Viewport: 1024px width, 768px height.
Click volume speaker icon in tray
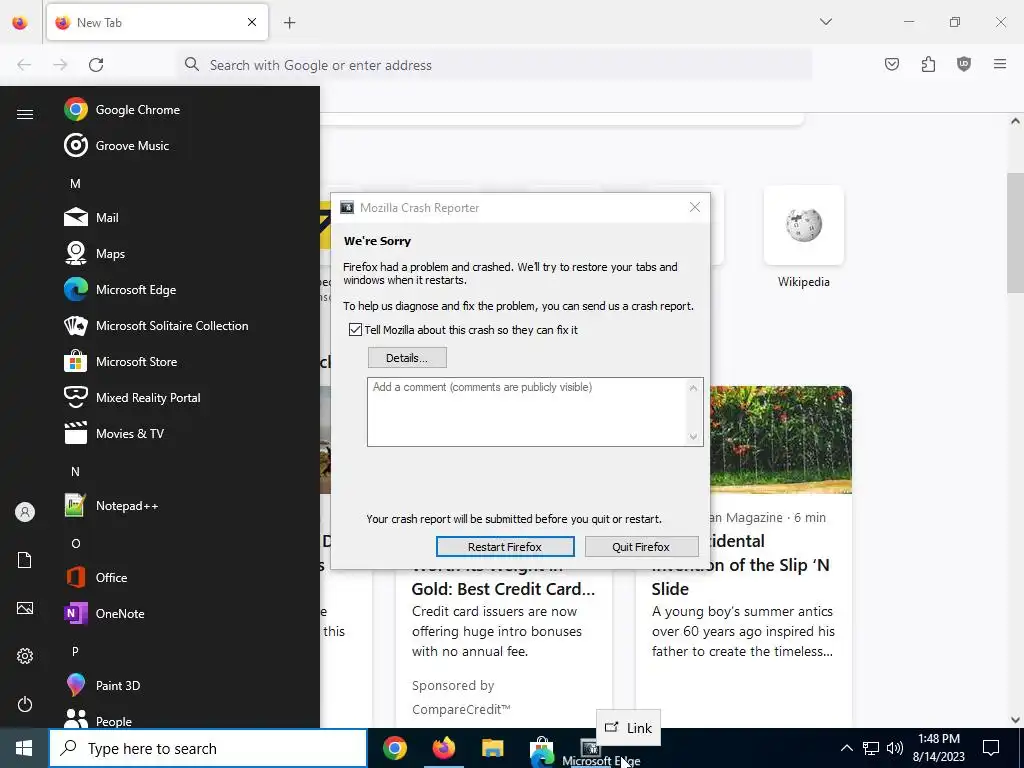pyautogui.click(x=895, y=748)
